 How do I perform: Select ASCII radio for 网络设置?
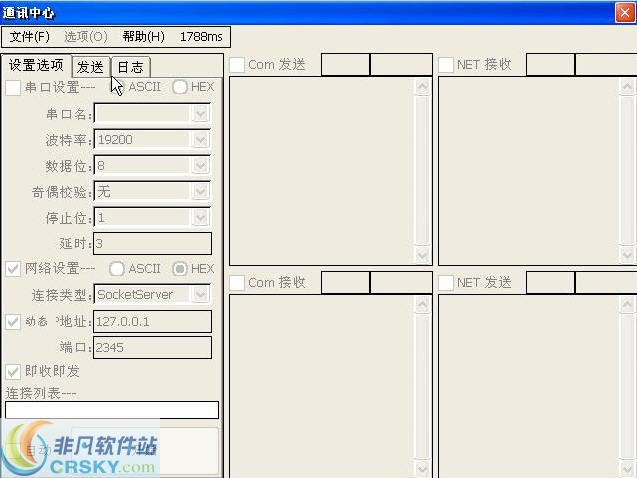(117, 269)
